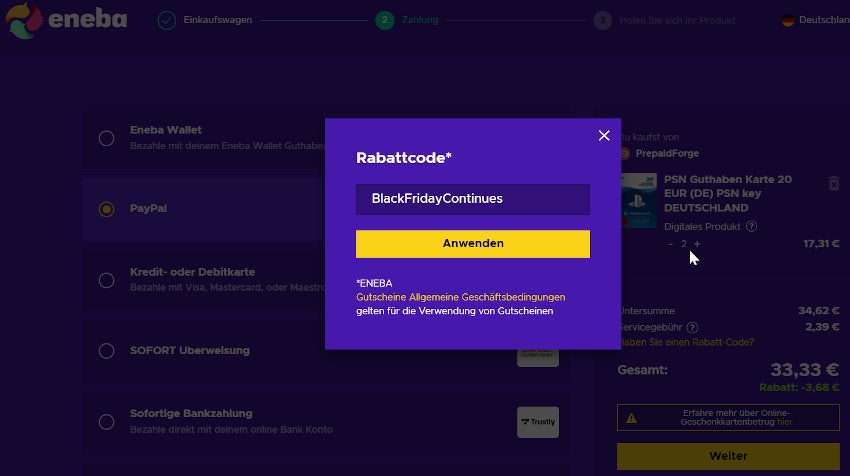
Task: Focus the Rabattcode input field
Action: [472, 199]
